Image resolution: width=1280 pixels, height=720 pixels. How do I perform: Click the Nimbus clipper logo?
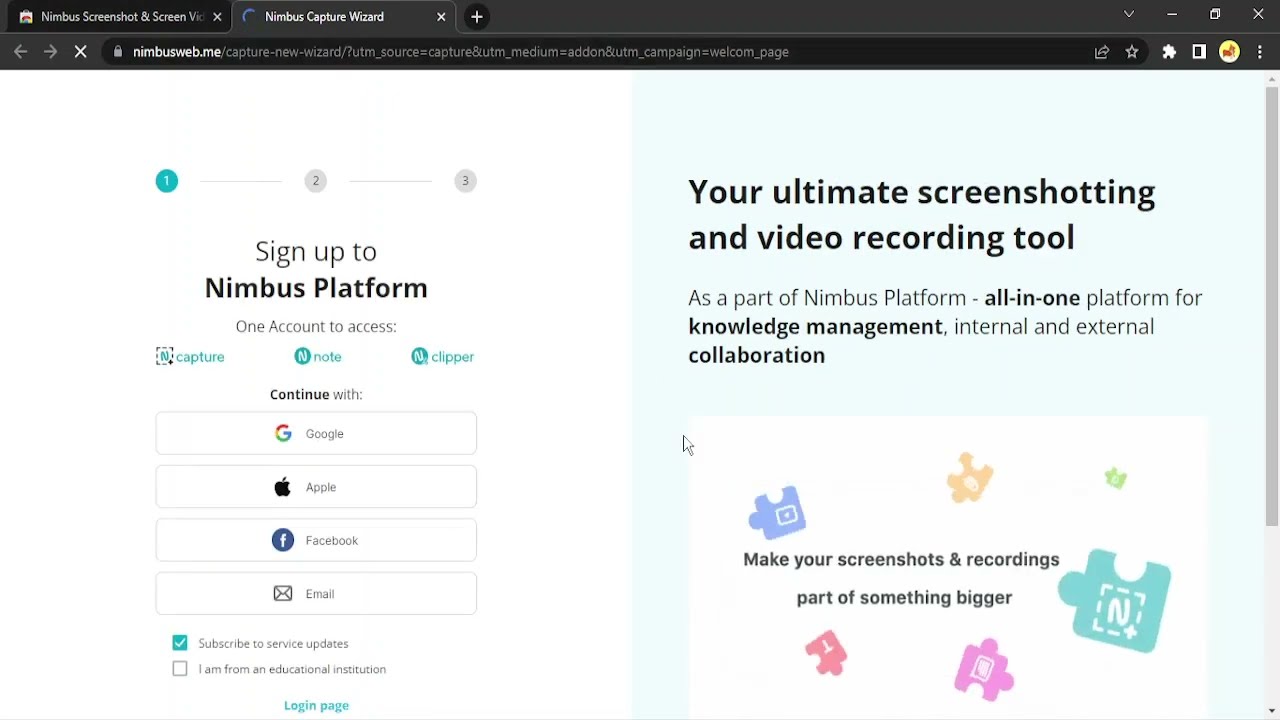coord(442,357)
